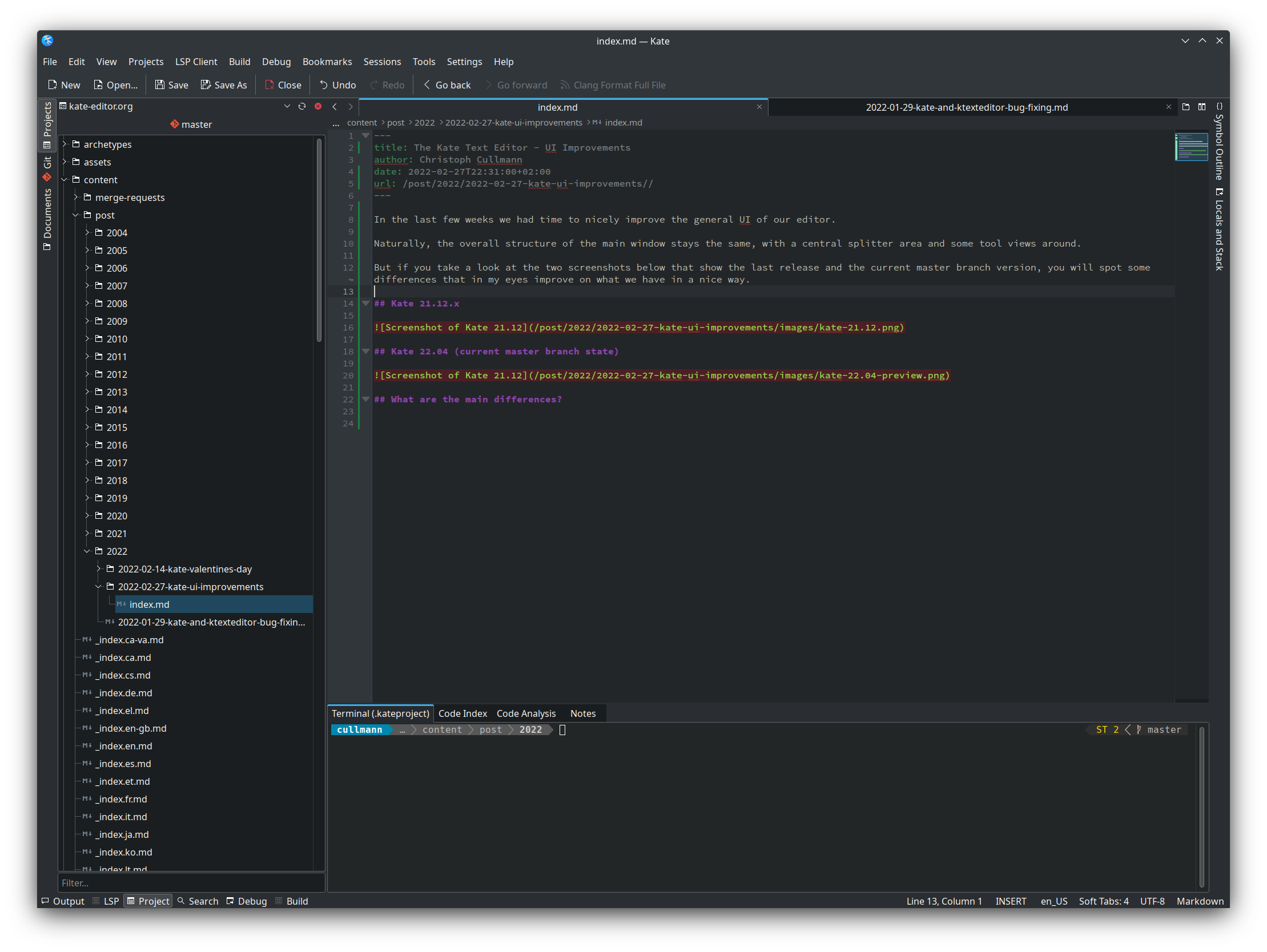Switch to the Code Analysis tab
This screenshot has width=1267, height=952.
pyautogui.click(x=526, y=713)
